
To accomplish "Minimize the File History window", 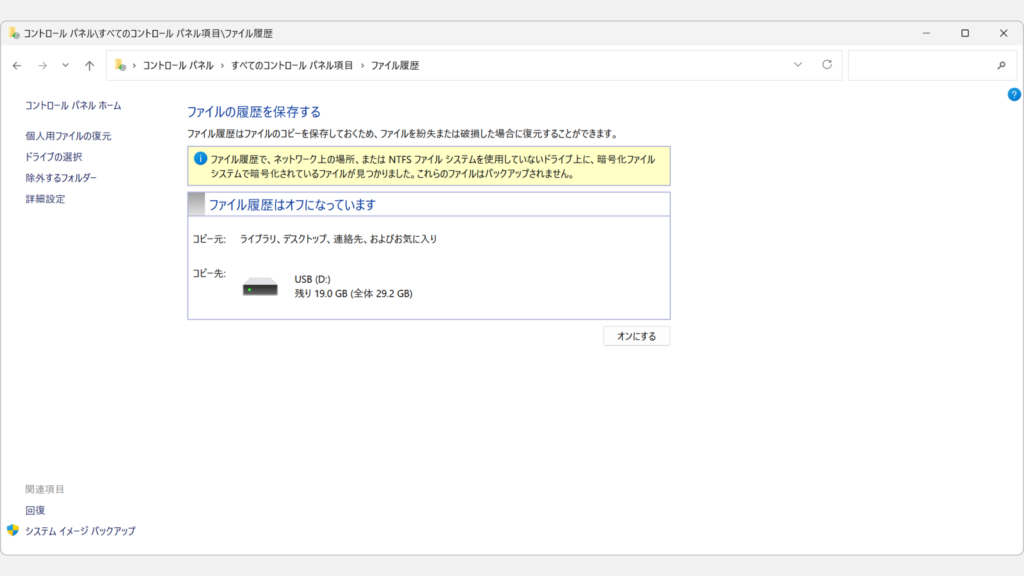I will pyautogui.click(x=926, y=33).
